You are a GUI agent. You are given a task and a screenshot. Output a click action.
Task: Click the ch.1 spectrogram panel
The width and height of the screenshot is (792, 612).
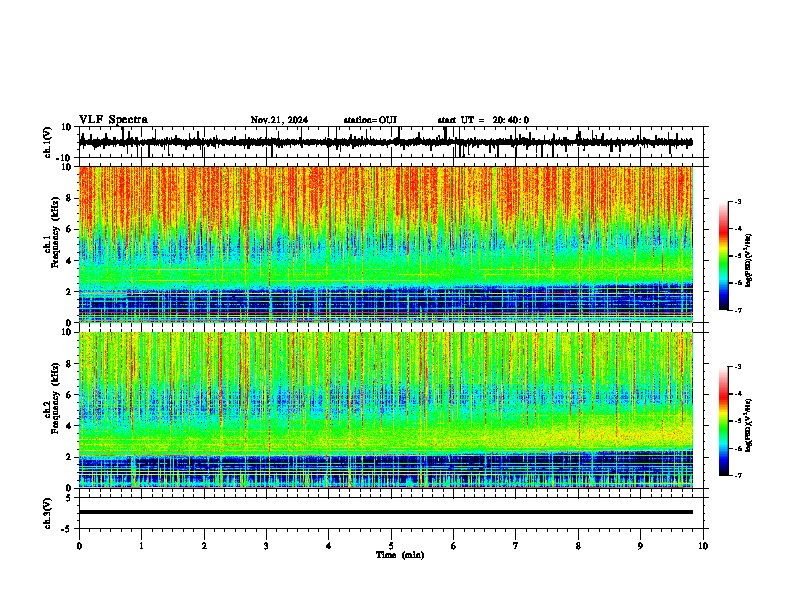pos(385,244)
